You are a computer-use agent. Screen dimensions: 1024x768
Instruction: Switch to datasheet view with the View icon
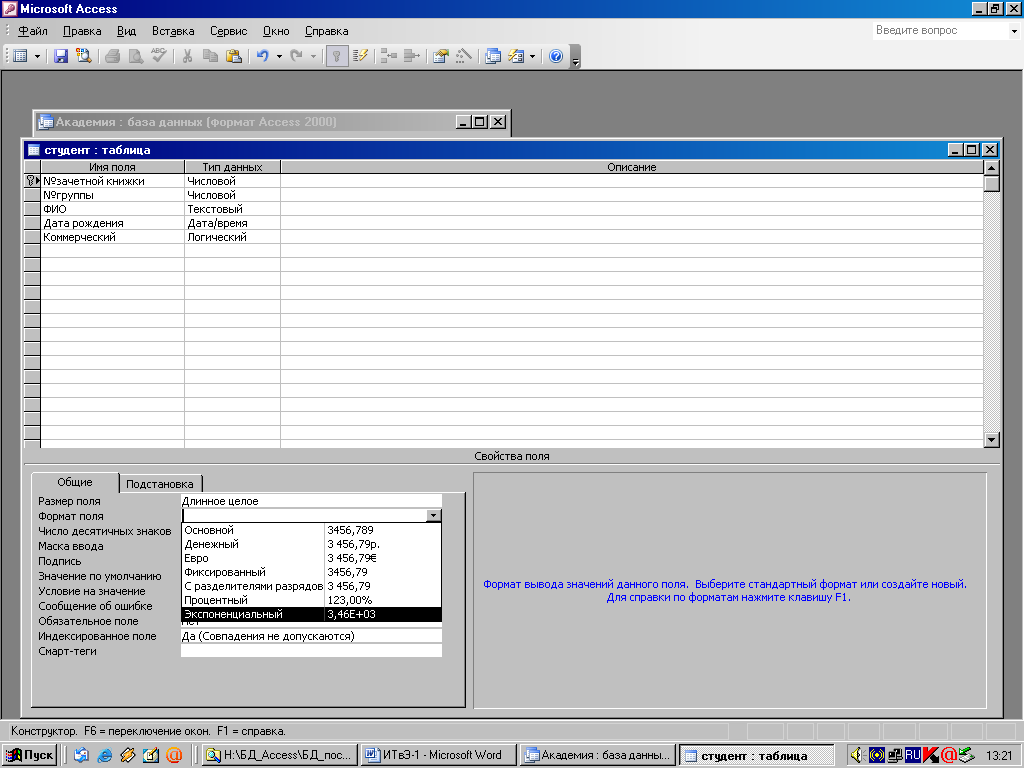(20, 56)
